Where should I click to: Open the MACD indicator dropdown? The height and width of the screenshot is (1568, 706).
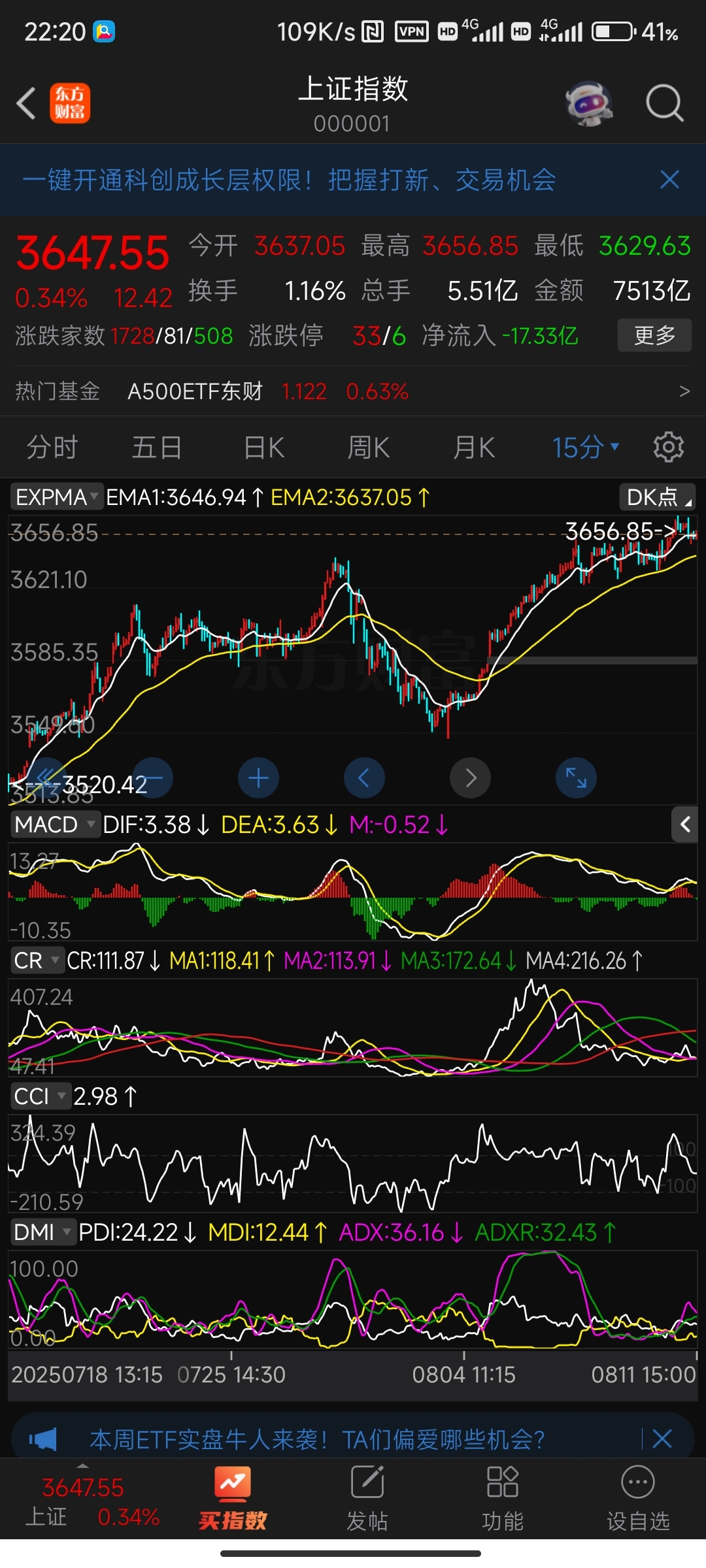point(56,825)
